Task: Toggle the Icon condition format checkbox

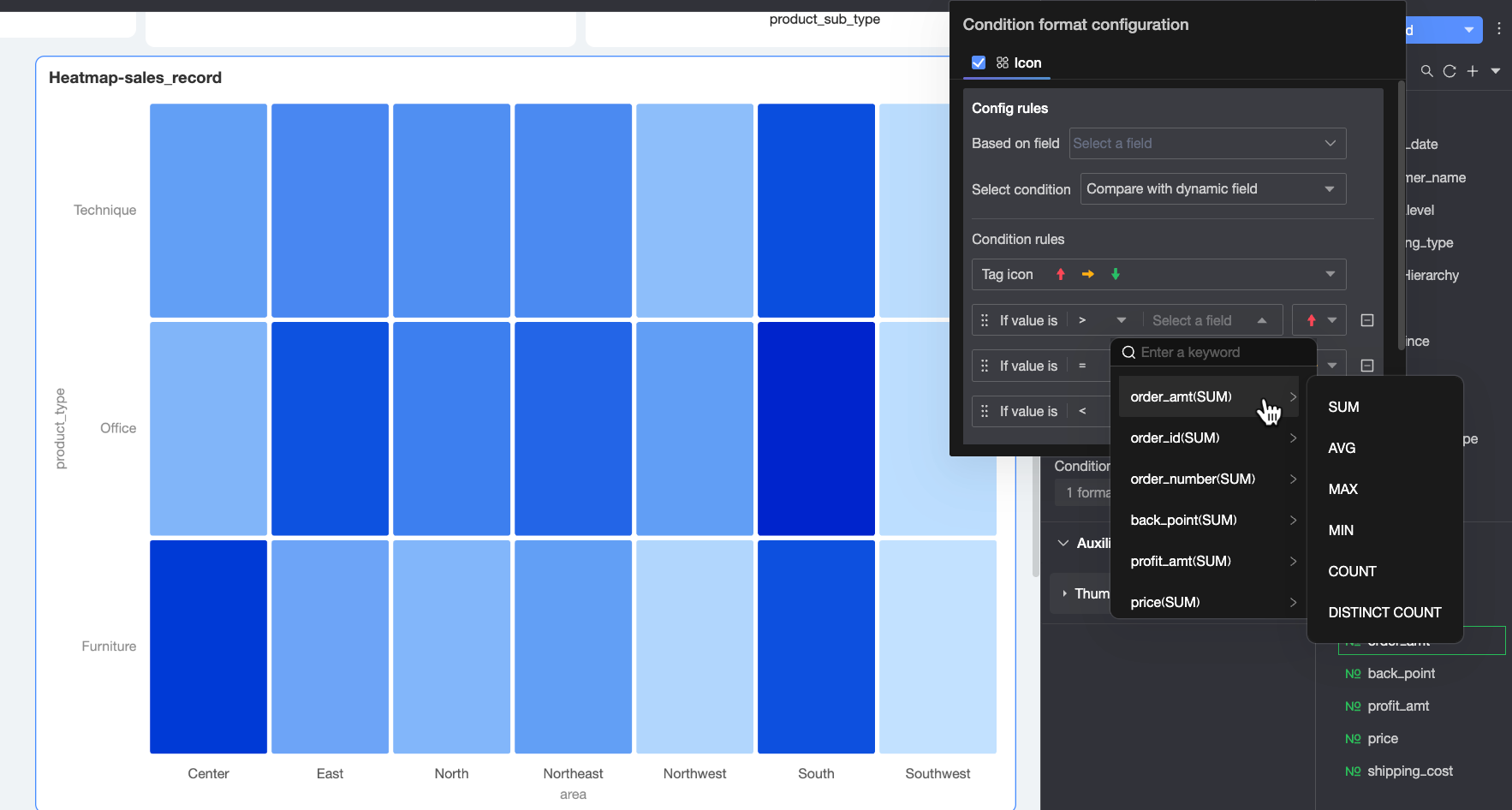Action: tap(979, 63)
